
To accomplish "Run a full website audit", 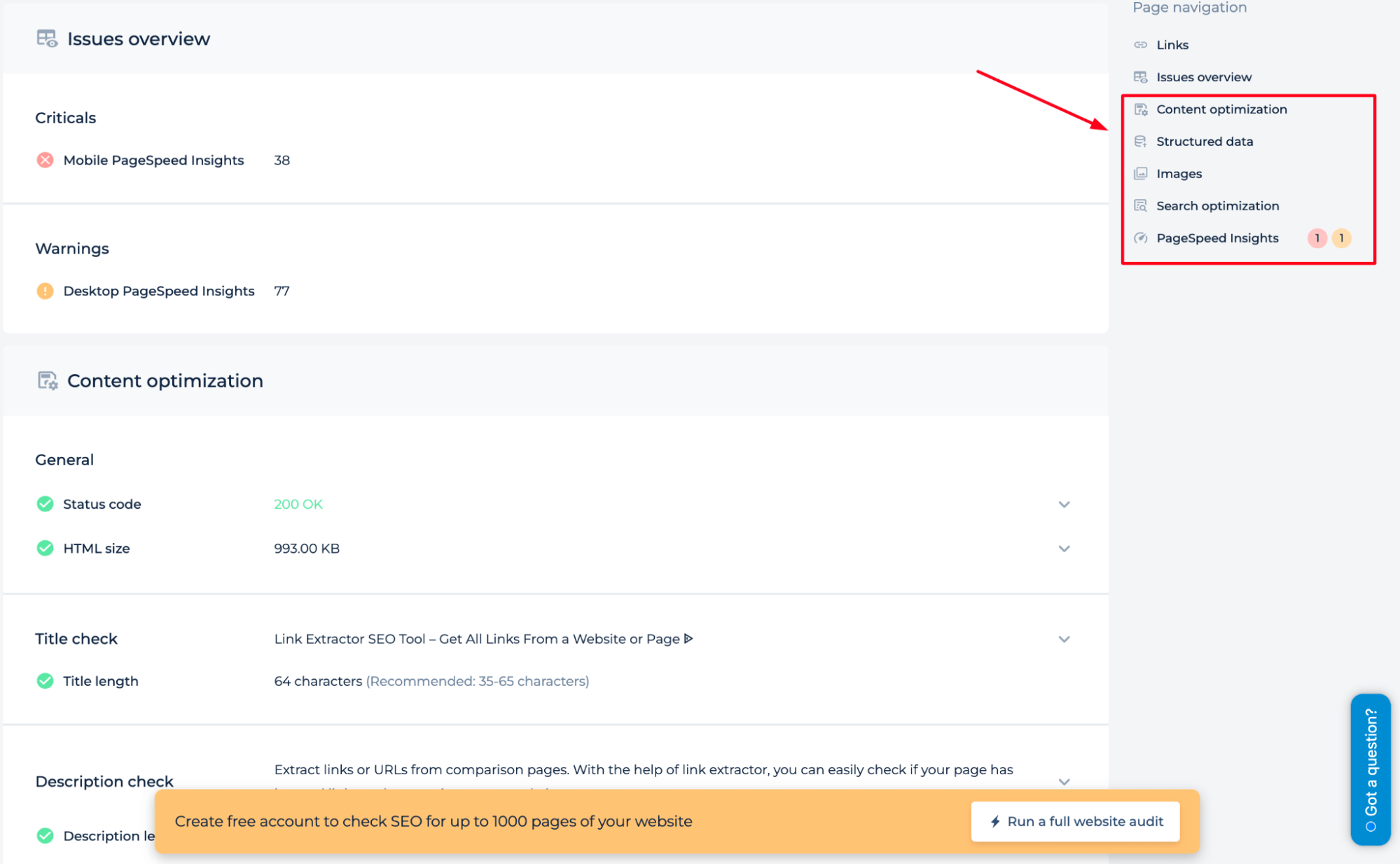I will pyautogui.click(x=1075, y=821).
